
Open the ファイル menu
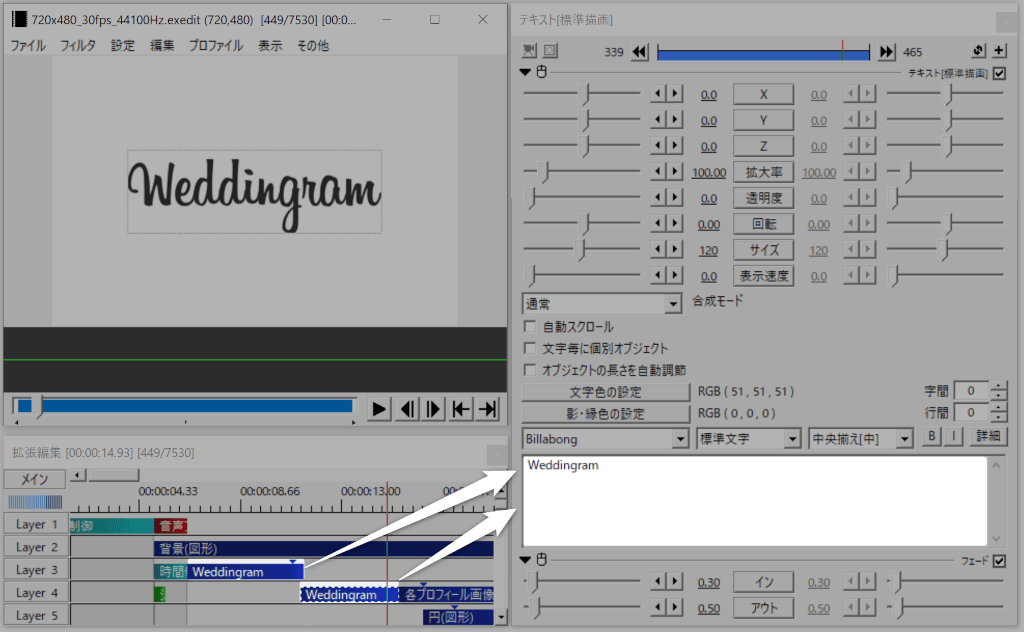28,46
